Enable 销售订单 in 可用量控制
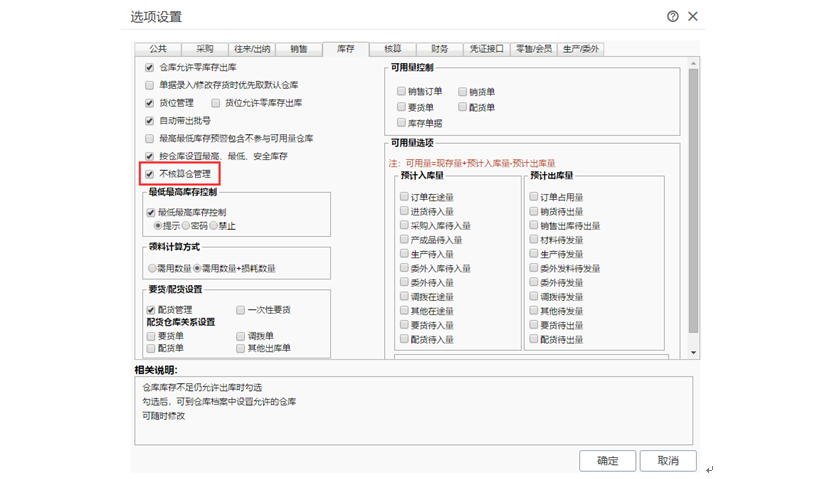The width and height of the screenshot is (836, 479). [x=401, y=91]
